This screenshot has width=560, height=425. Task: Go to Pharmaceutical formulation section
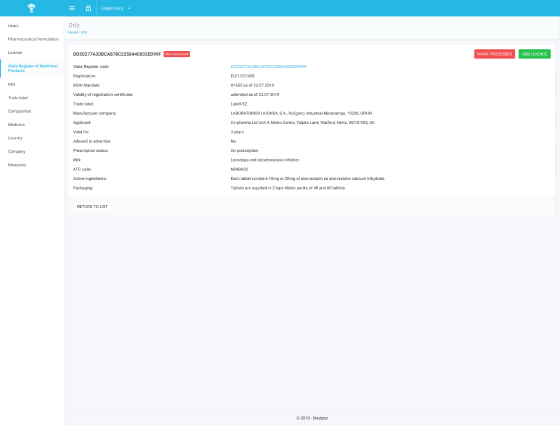(x=33, y=39)
